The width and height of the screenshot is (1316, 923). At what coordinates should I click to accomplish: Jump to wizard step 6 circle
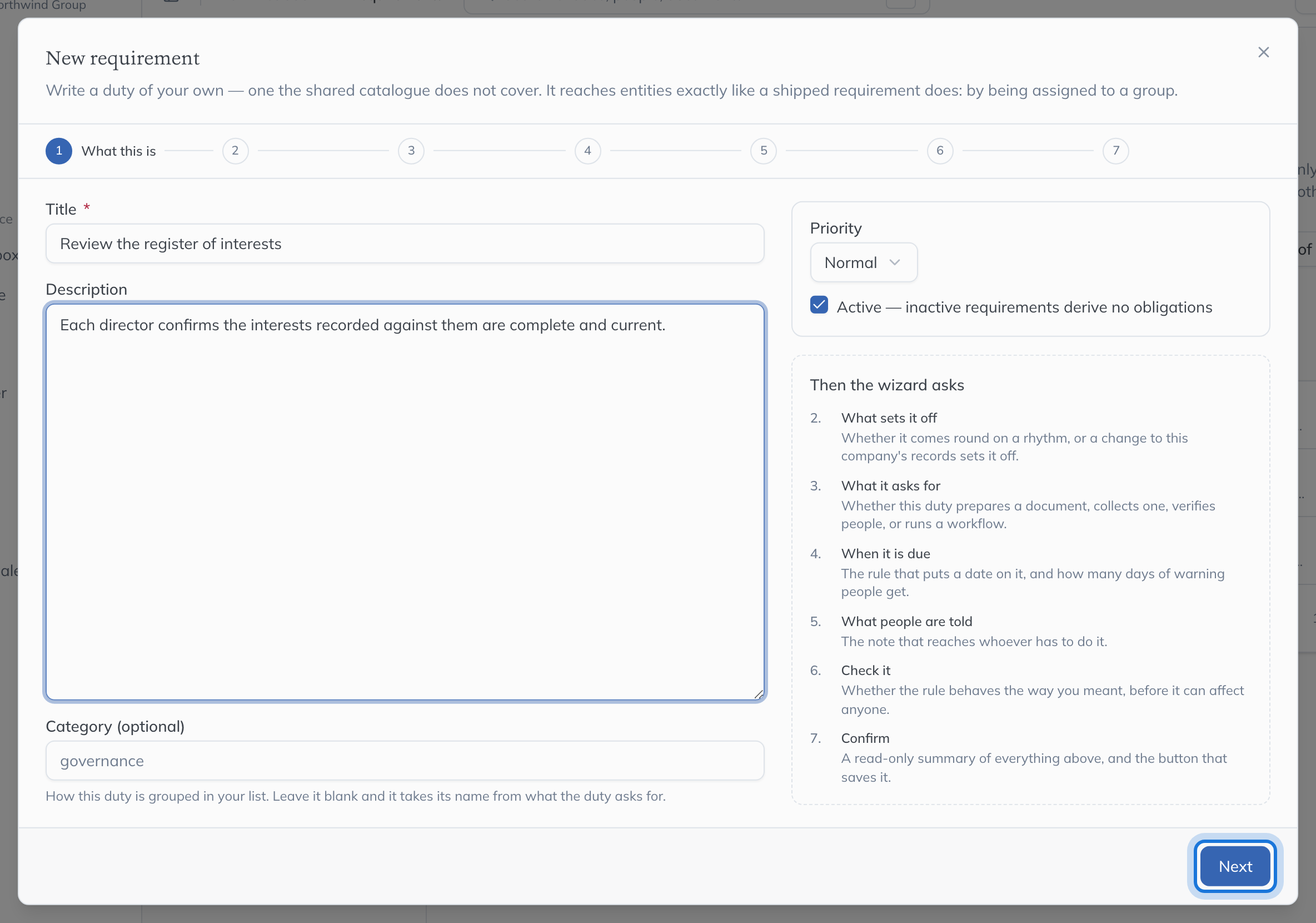tap(940, 151)
